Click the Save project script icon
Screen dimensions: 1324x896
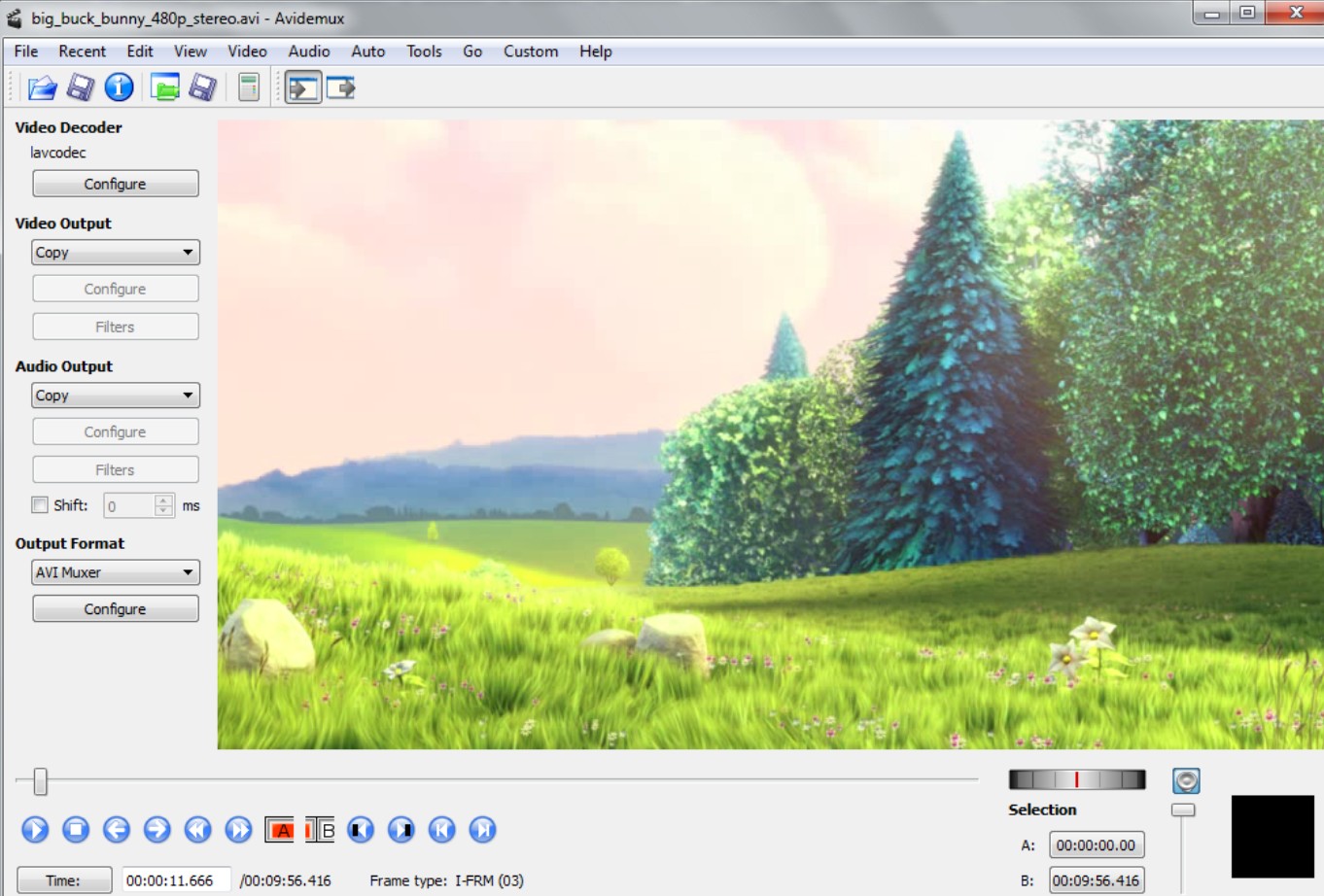point(202,88)
